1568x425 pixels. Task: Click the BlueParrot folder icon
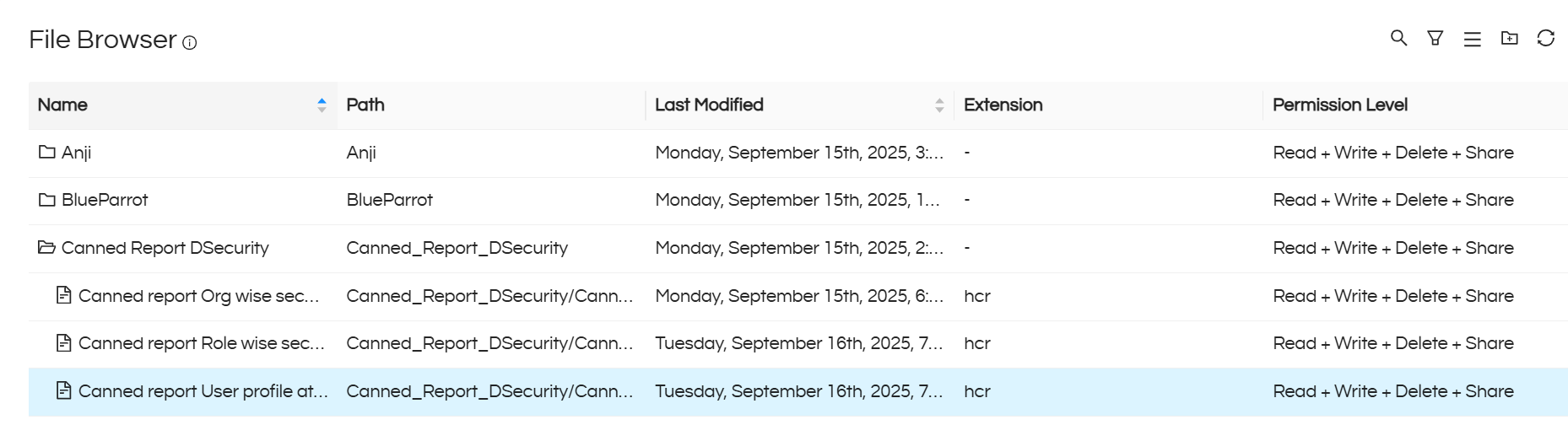(47, 200)
